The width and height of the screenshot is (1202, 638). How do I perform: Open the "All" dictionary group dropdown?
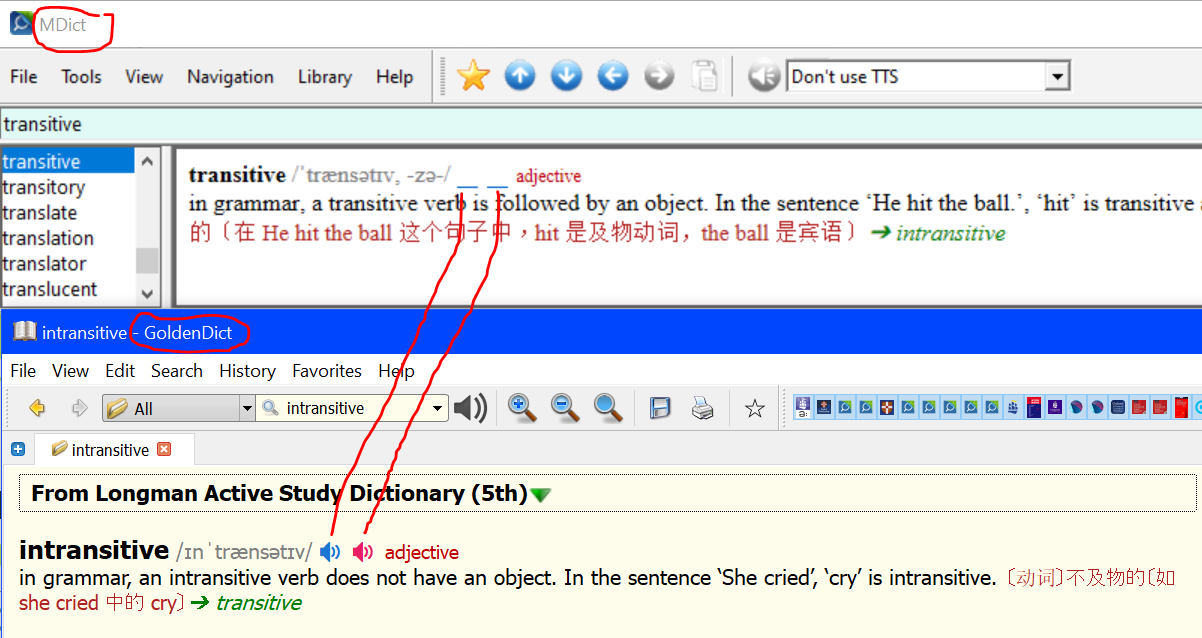[x=179, y=408]
